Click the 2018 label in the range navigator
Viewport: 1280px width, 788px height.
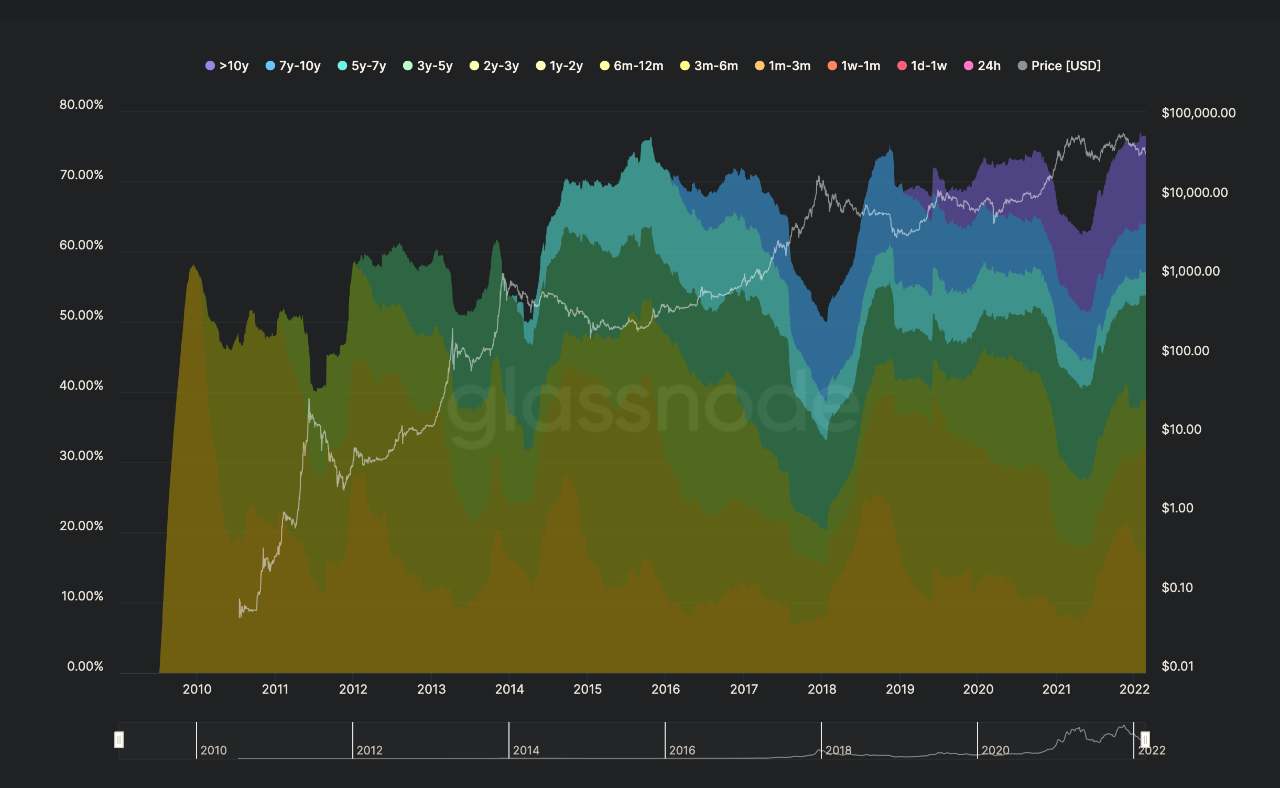(838, 750)
